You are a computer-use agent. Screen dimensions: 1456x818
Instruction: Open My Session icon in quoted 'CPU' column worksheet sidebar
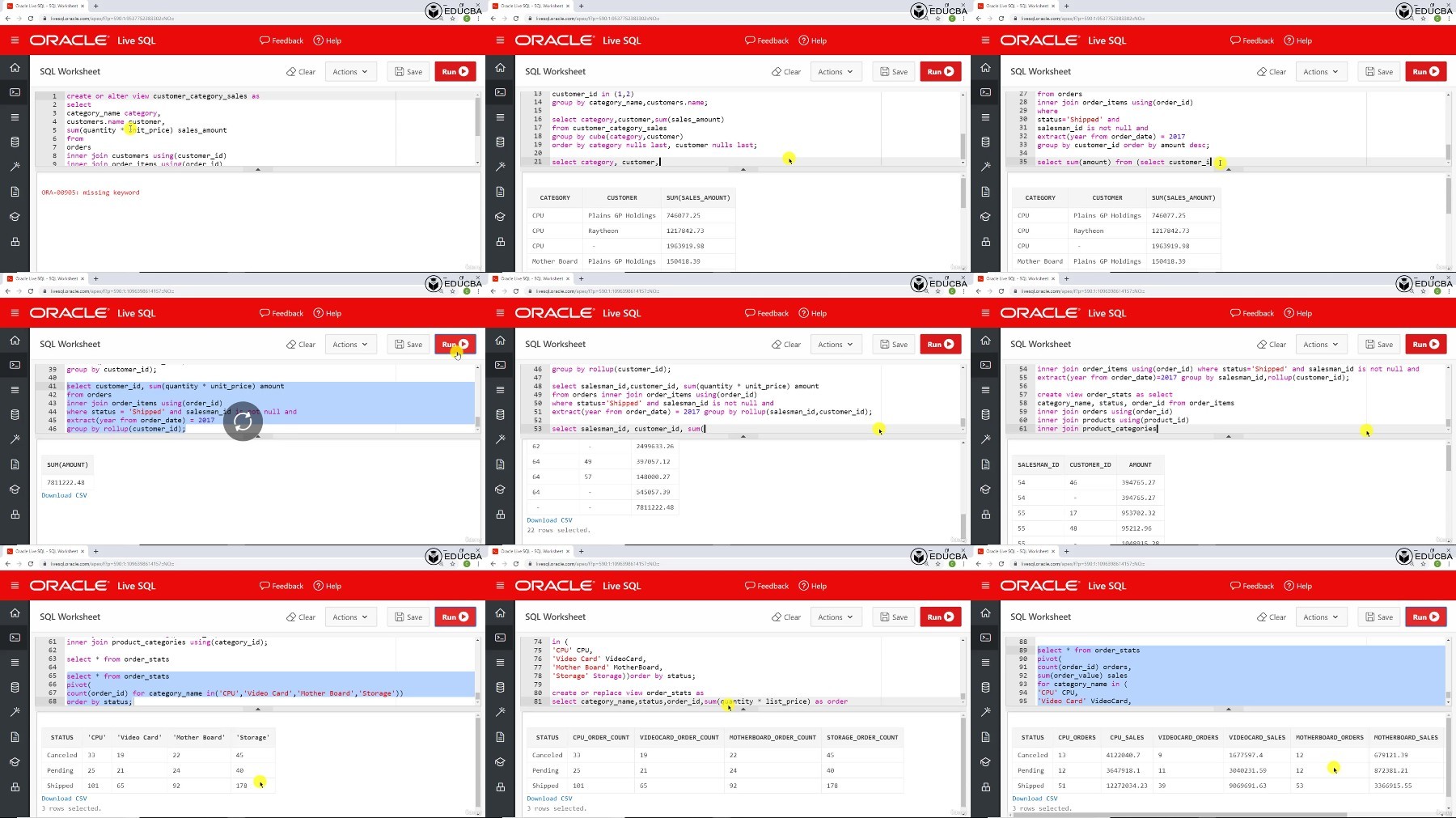15,663
